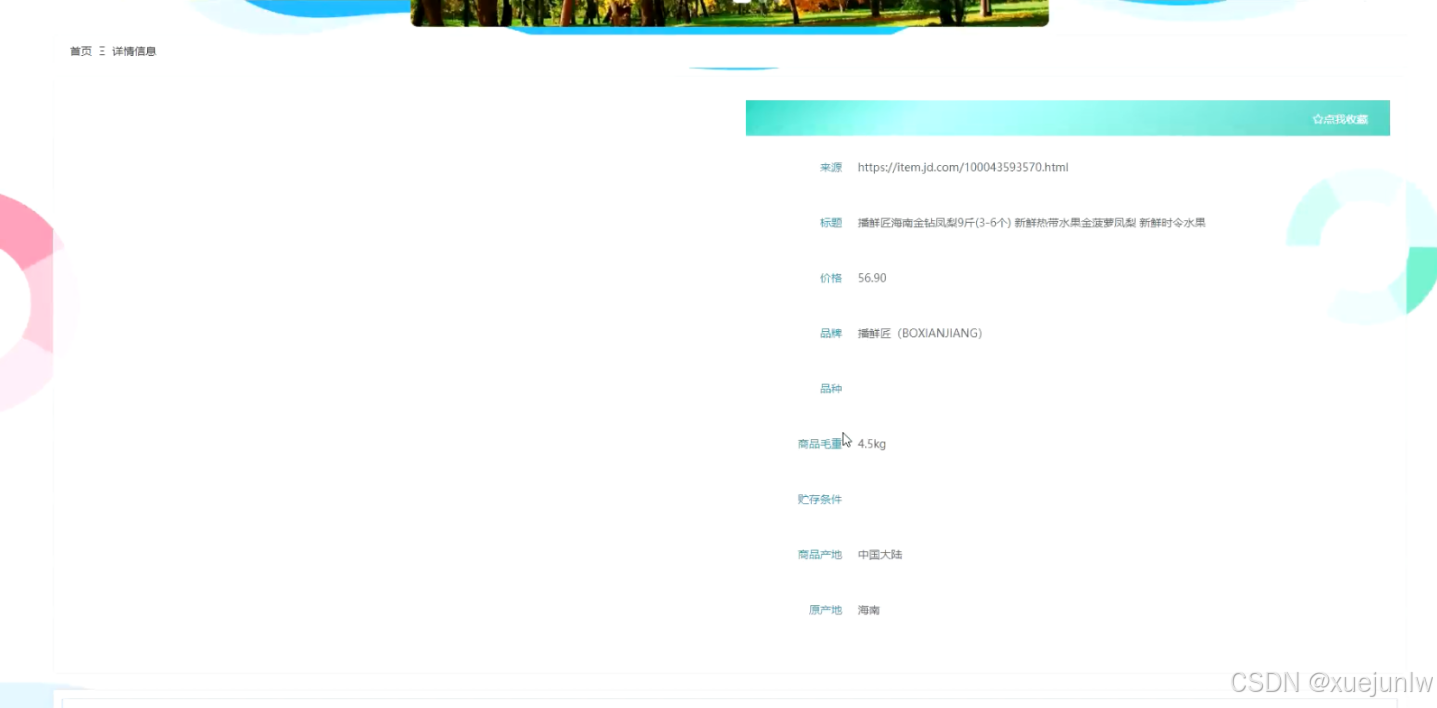Click the park banner image at top

[730, 12]
